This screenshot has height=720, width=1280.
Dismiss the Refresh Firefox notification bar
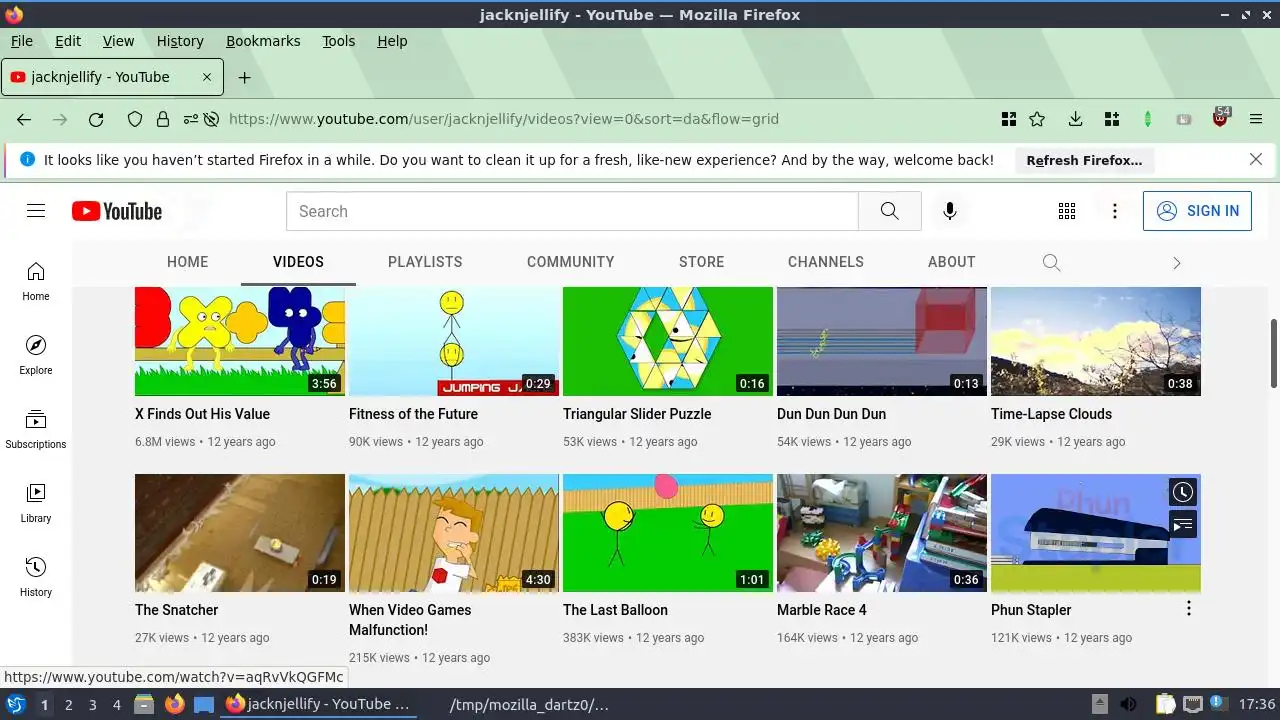pos(1256,159)
